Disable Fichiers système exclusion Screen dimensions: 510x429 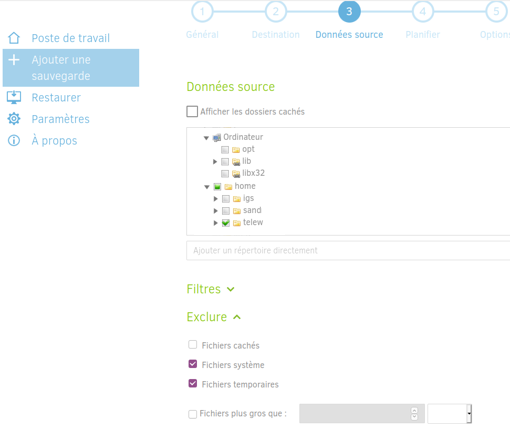(x=193, y=364)
